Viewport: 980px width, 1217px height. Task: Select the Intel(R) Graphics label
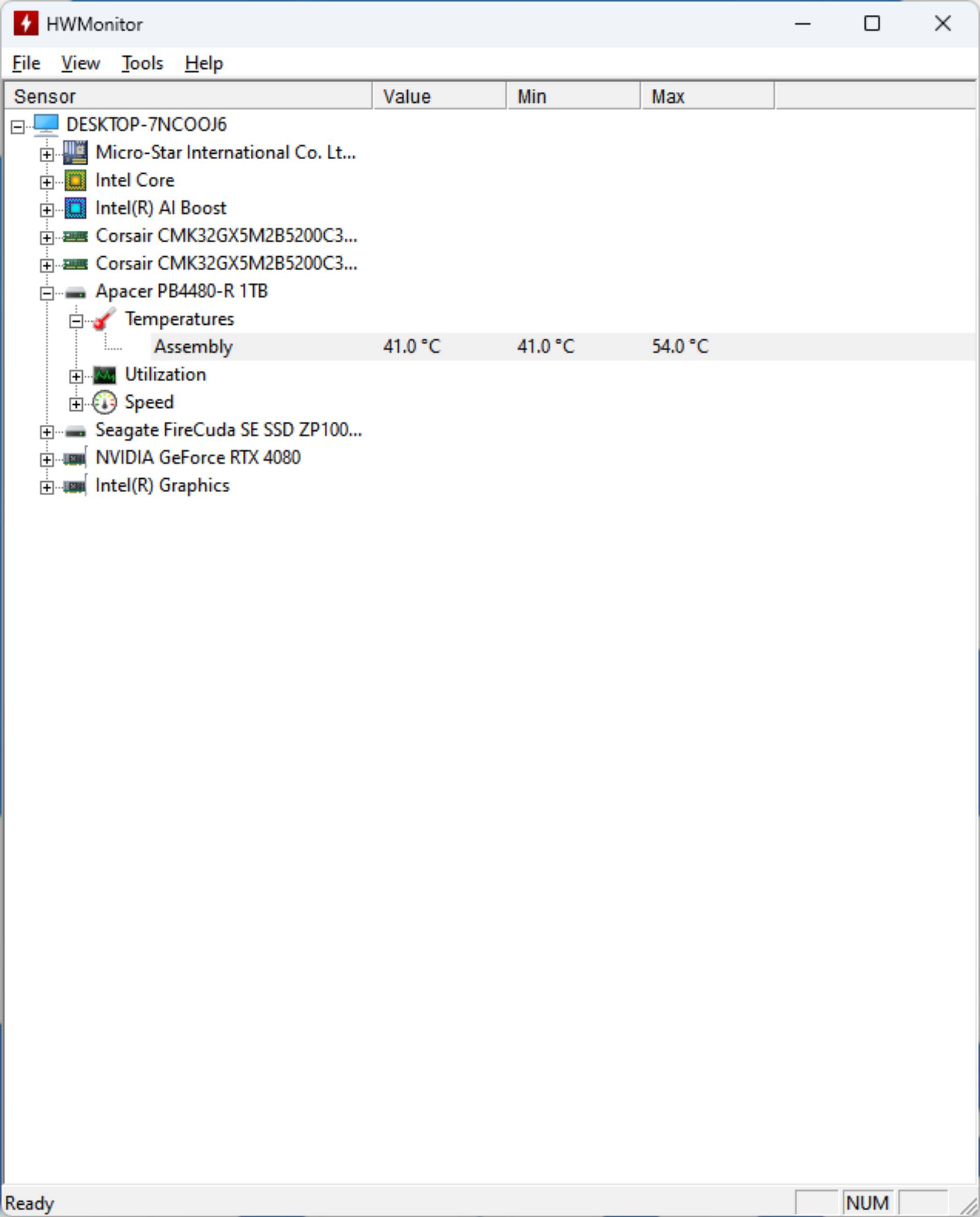[x=163, y=485]
